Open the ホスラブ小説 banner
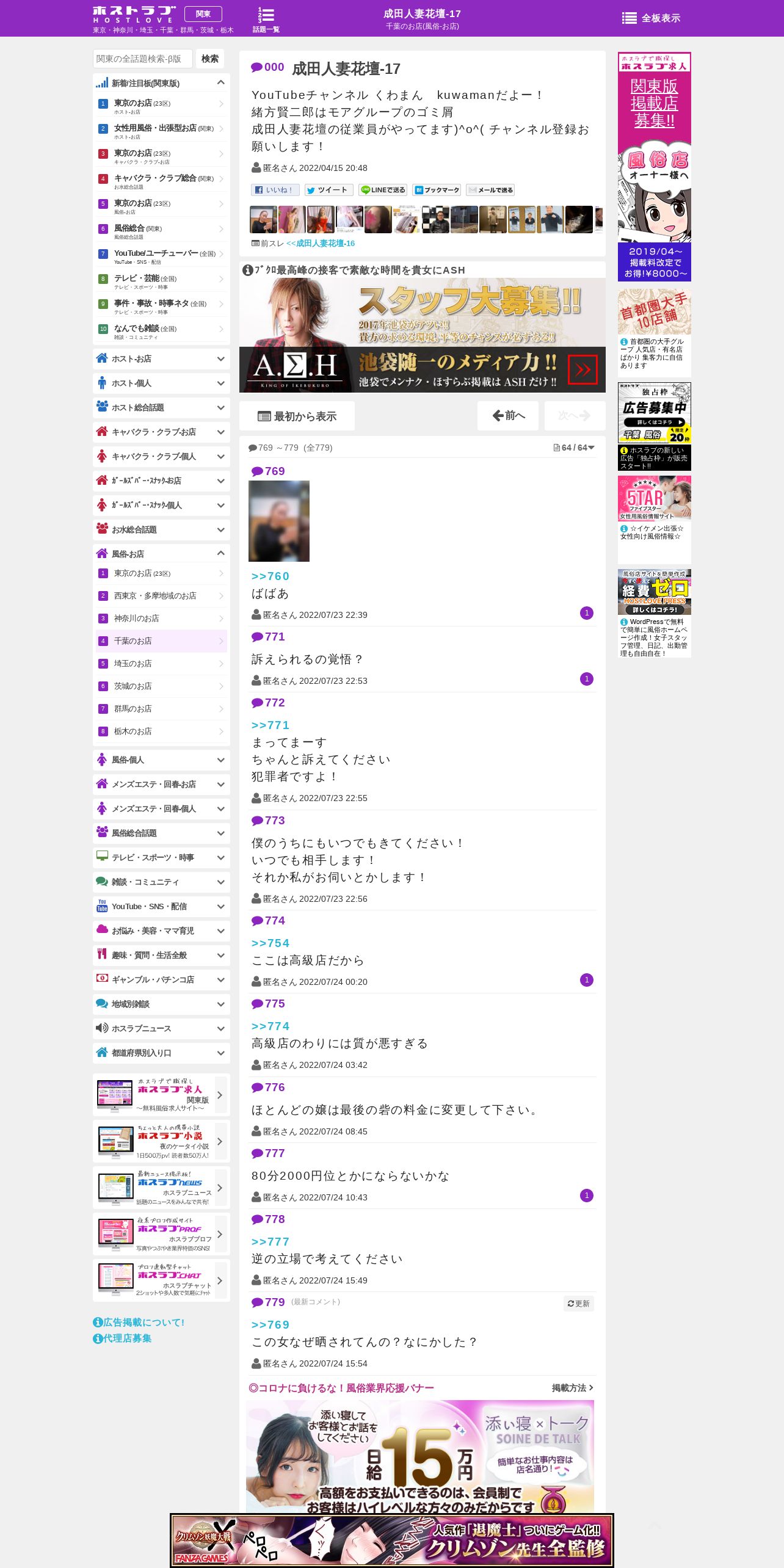The width and height of the screenshot is (784, 1568). tap(161, 1141)
